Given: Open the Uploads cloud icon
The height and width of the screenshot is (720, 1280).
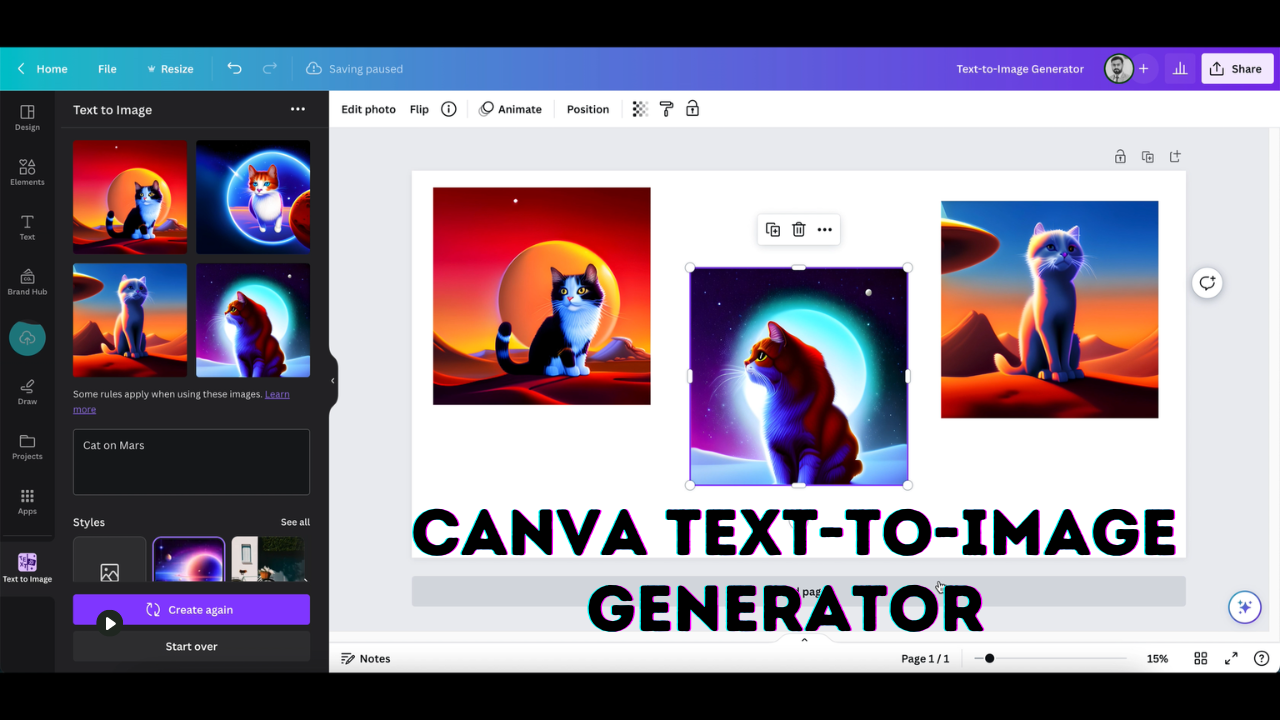Looking at the screenshot, I should (x=27, y=338).
